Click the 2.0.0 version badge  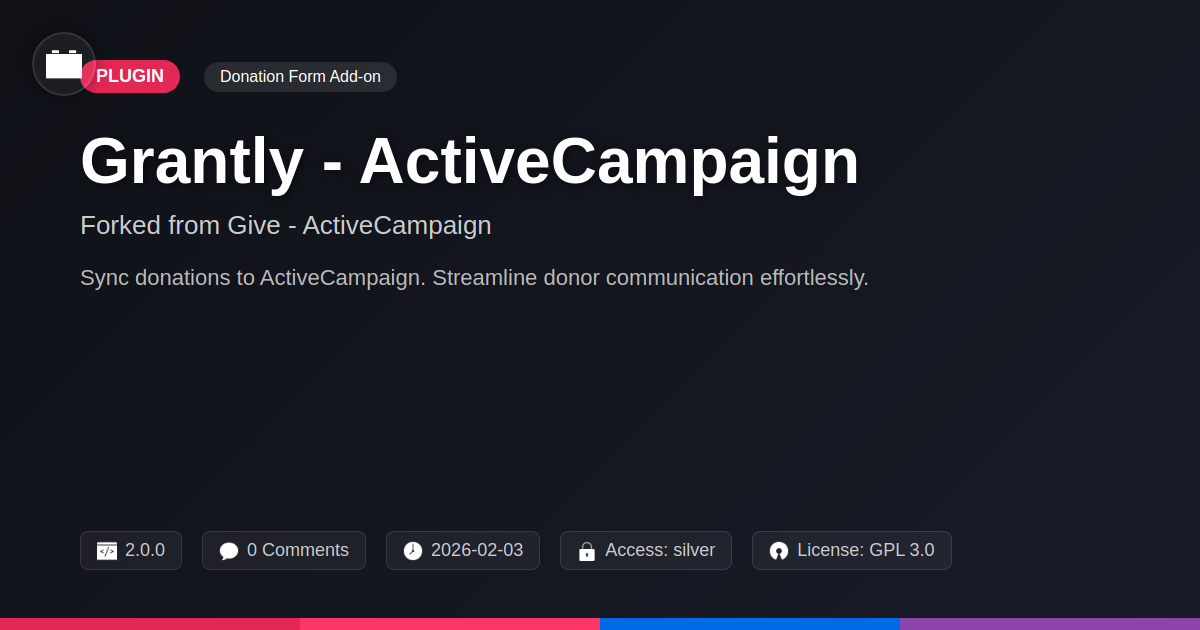tap(131, 551)
